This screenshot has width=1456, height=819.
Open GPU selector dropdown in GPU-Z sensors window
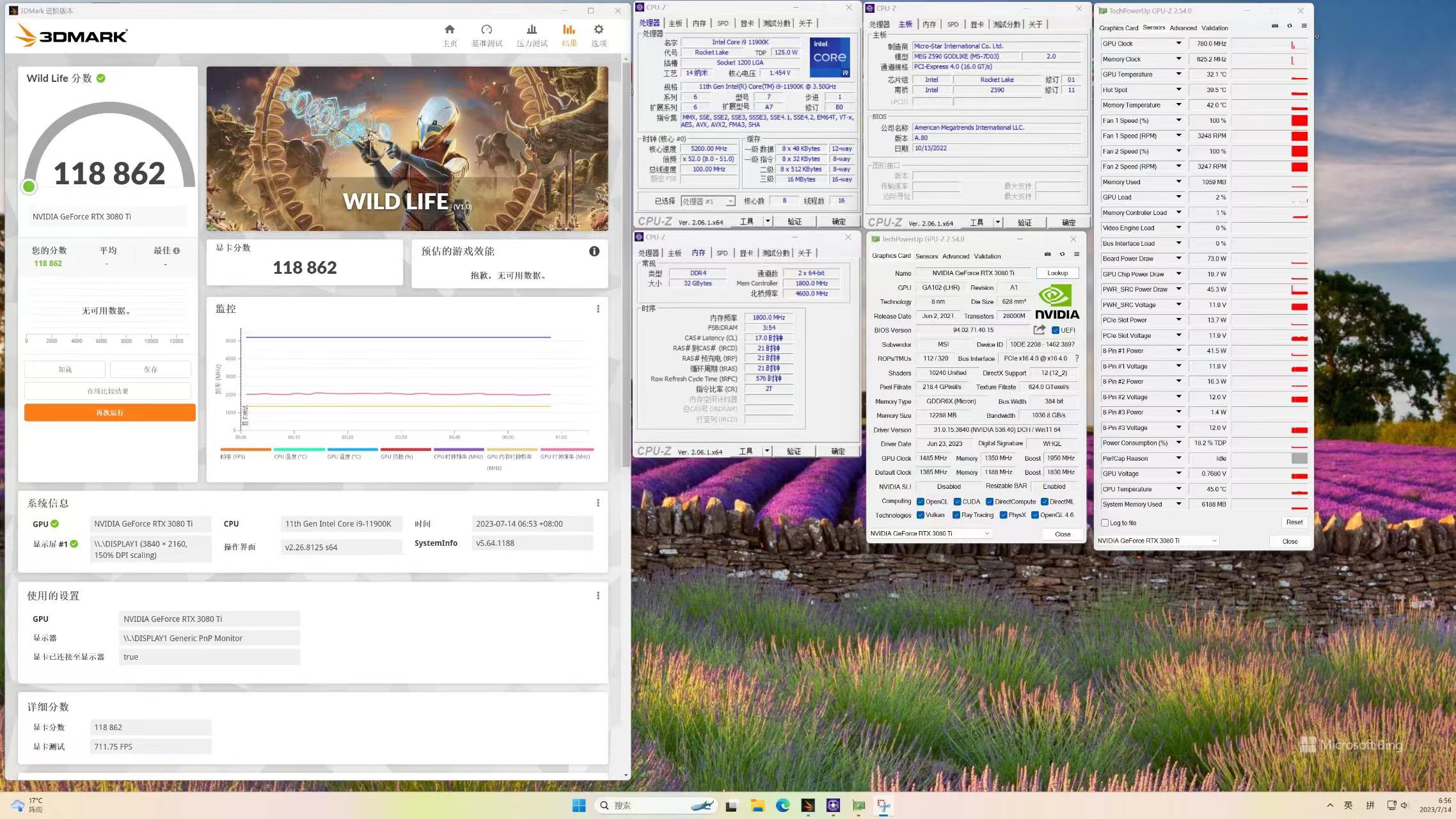[1157, 541]
